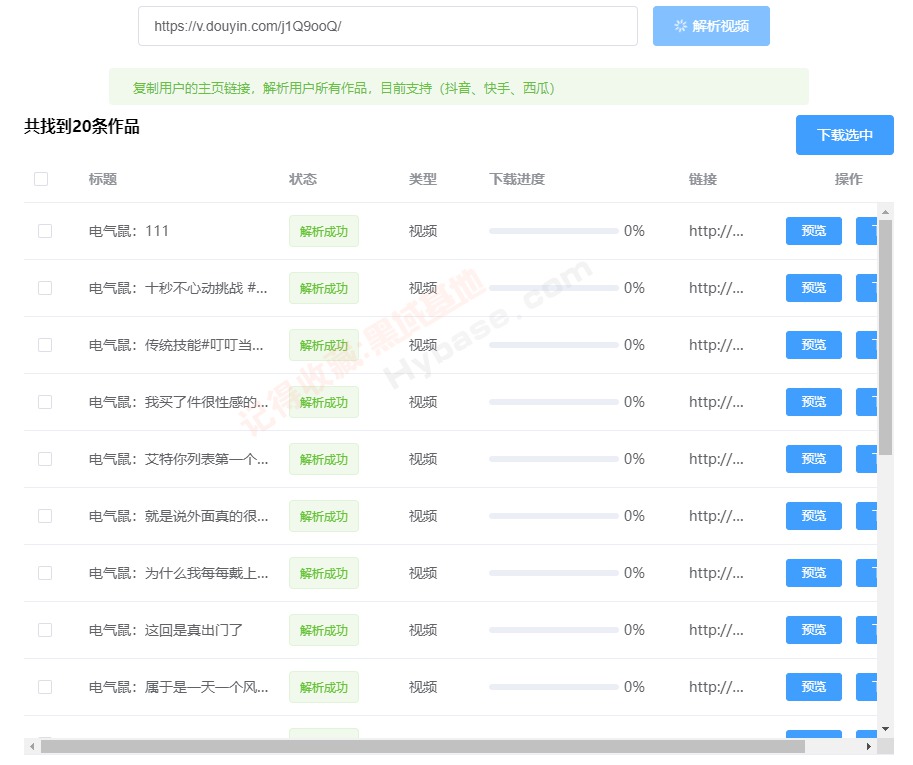Preview the 艾特你列表第一个 video
This screenshot has height=765, width=913.
click(x=813, y=459)
